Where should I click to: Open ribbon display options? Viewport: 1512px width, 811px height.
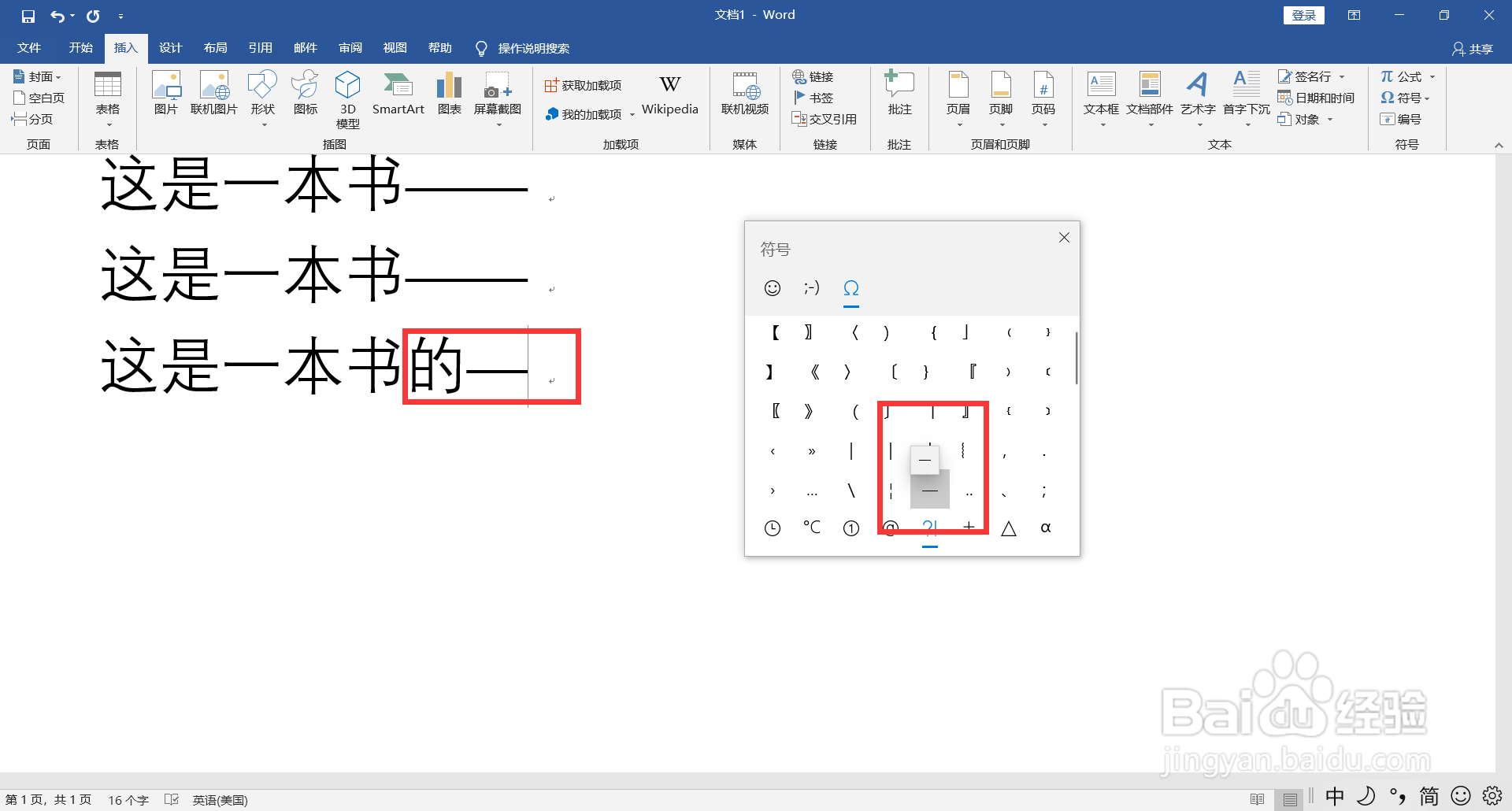1354,15
